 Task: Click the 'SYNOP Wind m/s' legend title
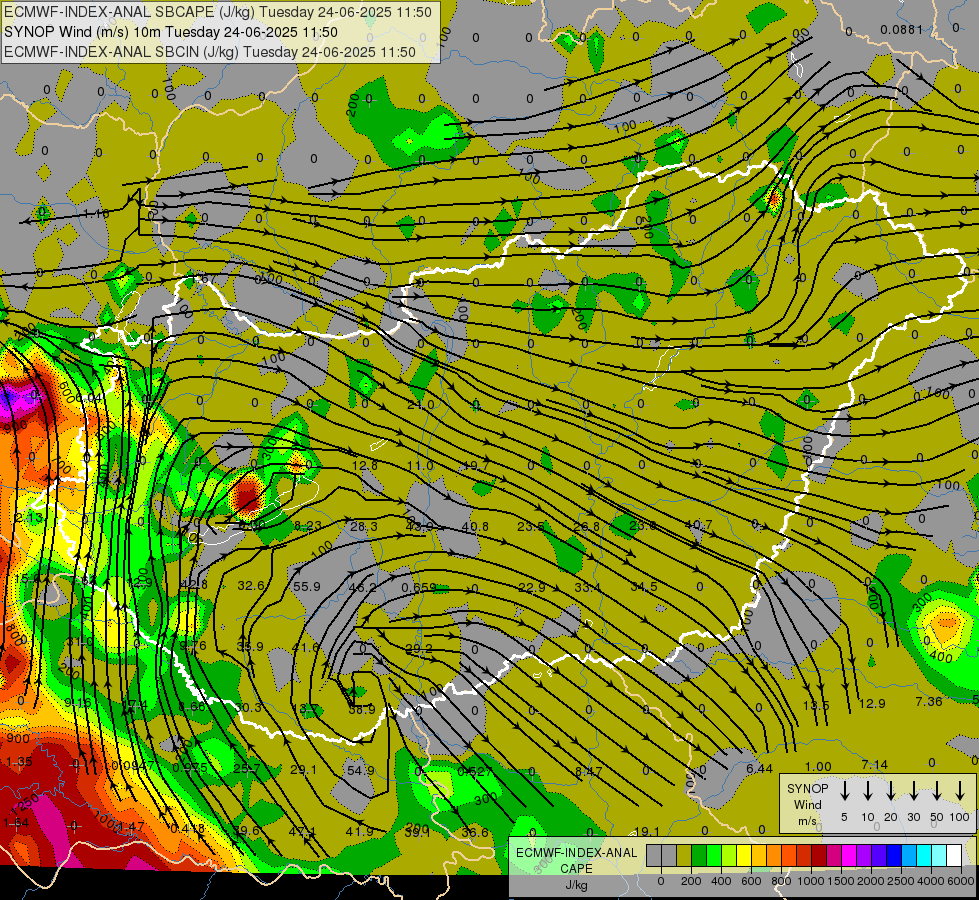pos(807,804)
